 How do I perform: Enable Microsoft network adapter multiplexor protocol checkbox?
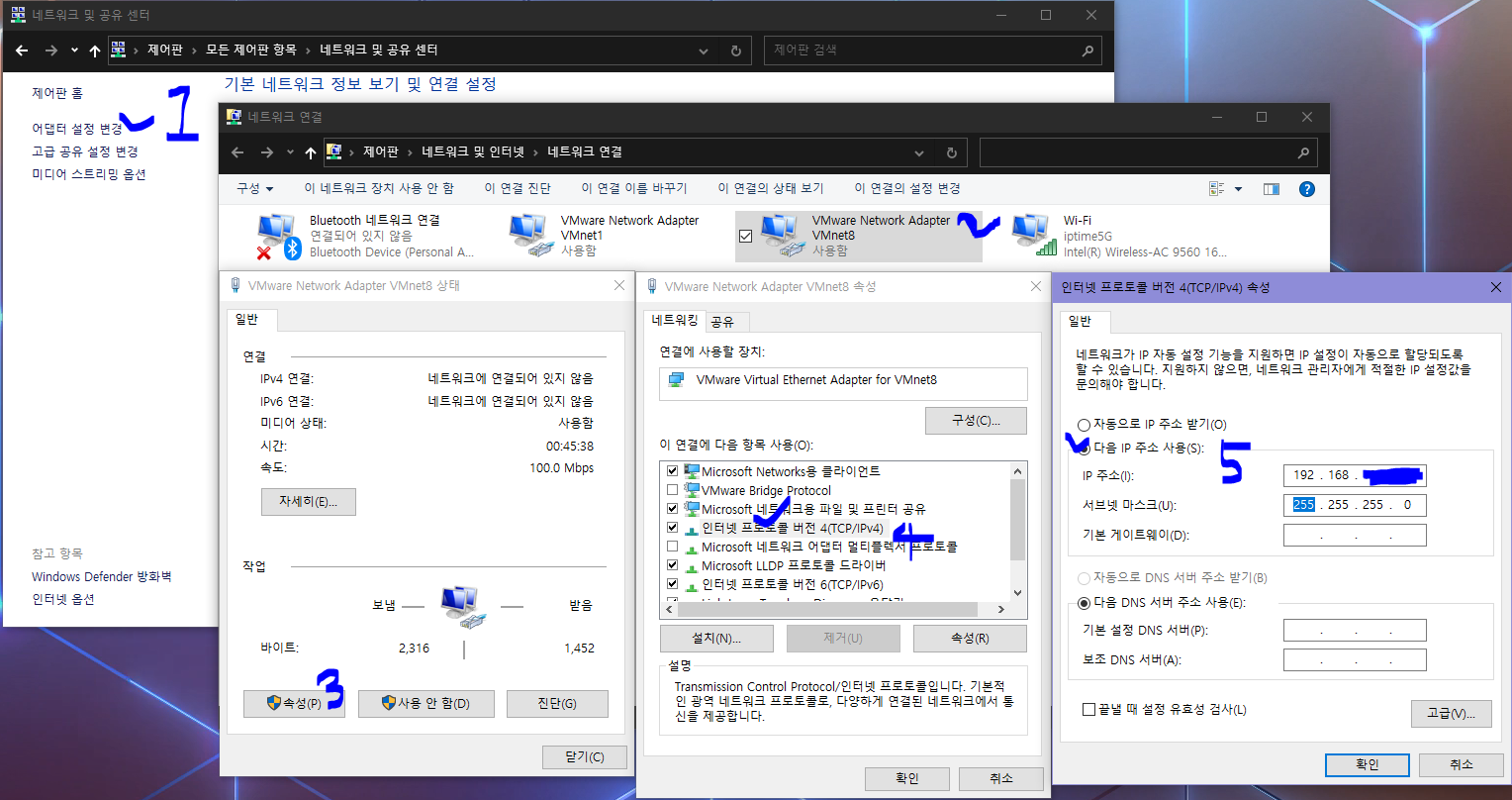(x=673, y=547)
